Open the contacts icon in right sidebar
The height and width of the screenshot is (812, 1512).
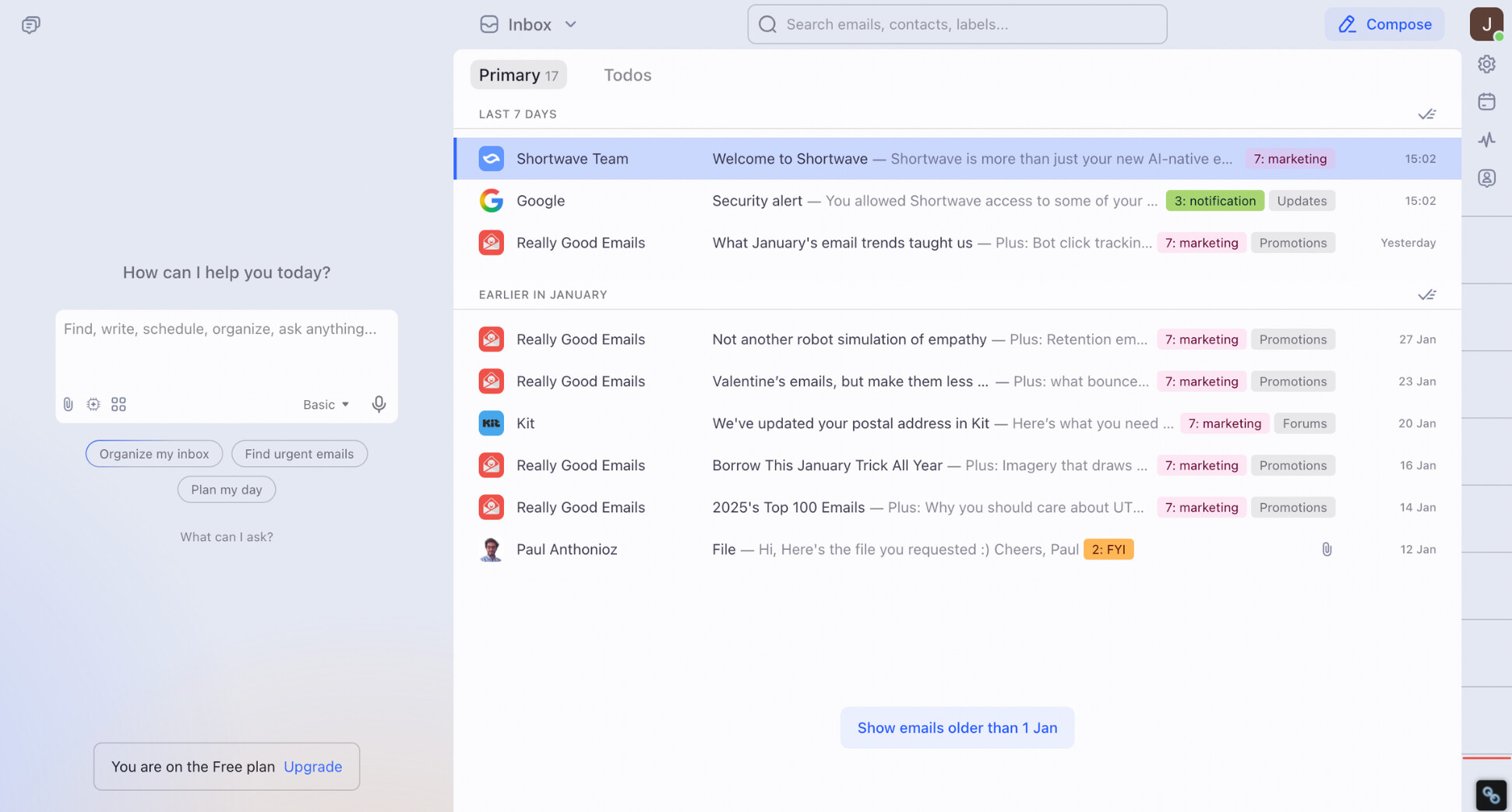tap(1487, 178)
